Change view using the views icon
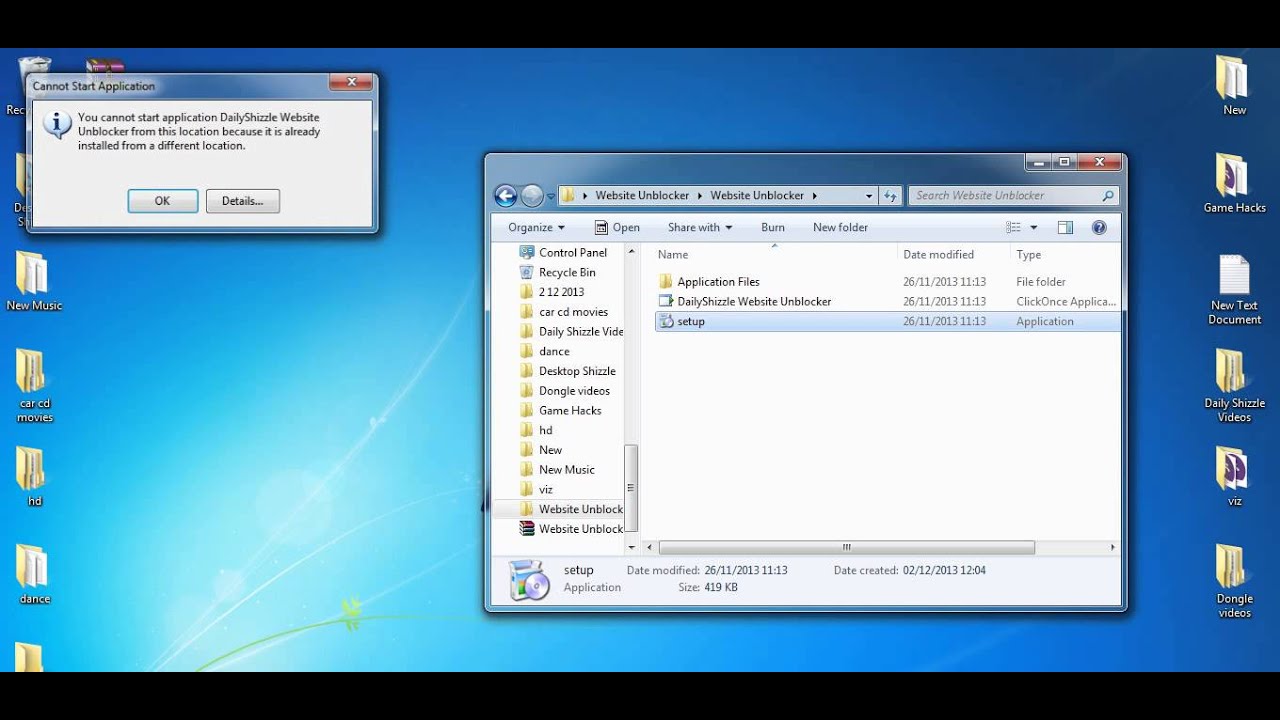 point(1013,227)
